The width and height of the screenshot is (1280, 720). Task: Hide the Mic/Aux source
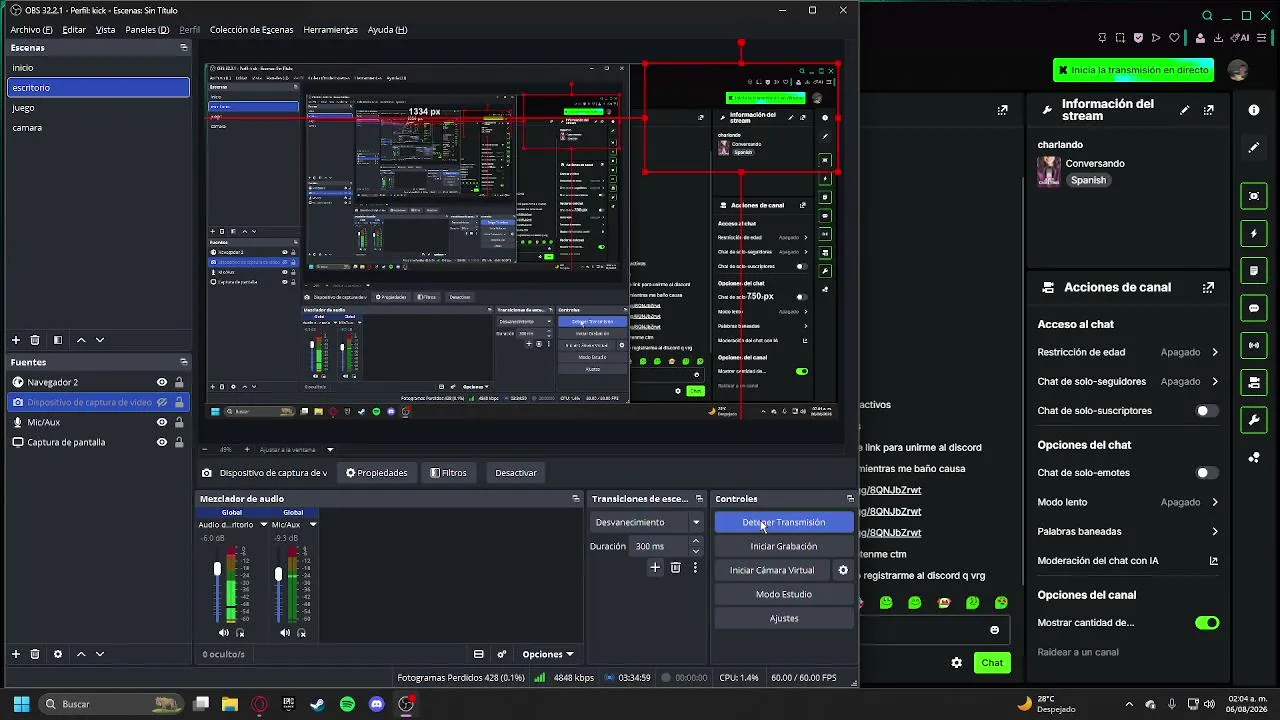[162, 422]
